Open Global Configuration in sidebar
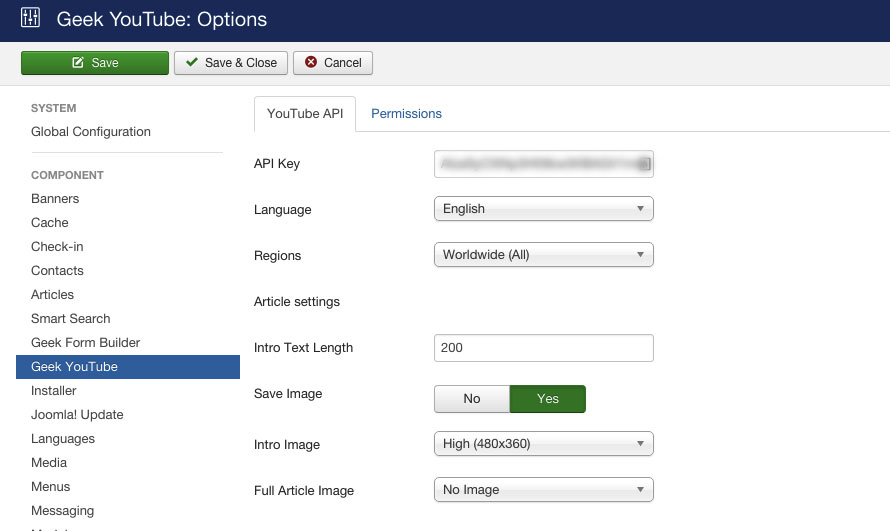 [91, 132]
